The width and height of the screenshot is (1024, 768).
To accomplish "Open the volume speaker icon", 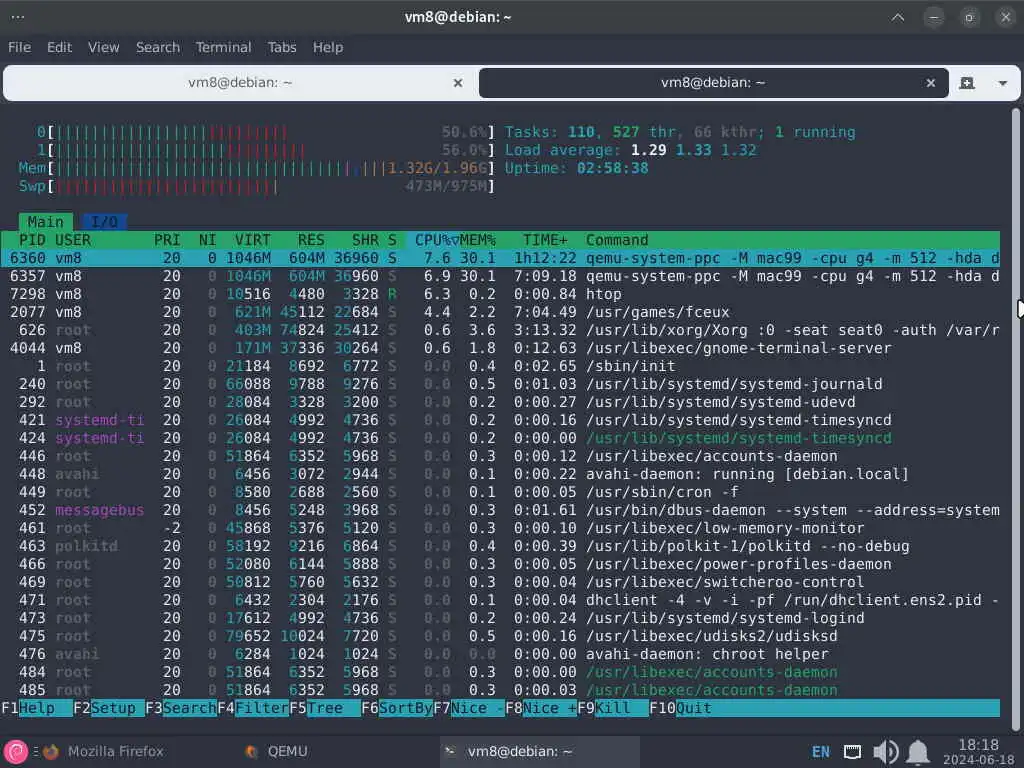I will click(x=886, y=752).
